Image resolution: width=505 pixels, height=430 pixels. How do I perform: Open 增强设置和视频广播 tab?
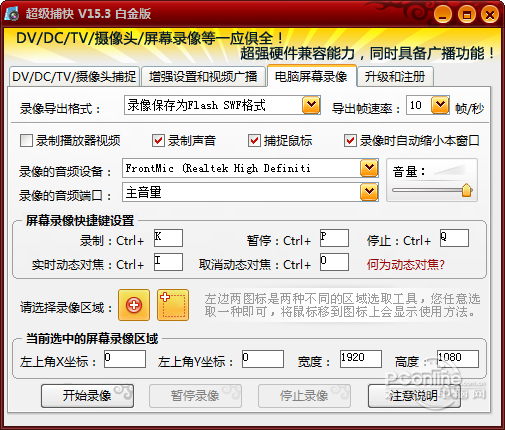[x=203, y=77]
